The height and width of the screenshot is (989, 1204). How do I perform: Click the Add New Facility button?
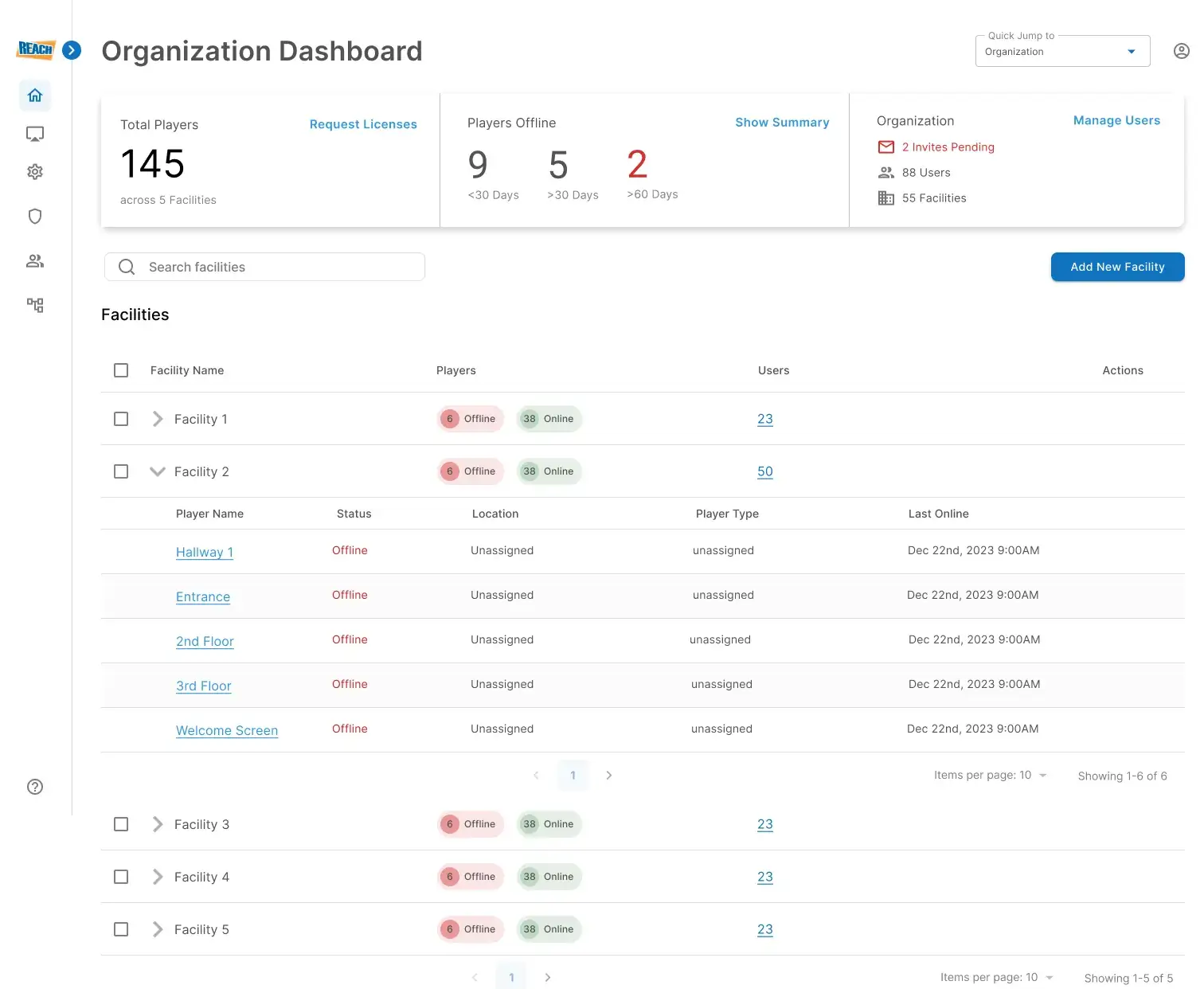pos(1117,267)
